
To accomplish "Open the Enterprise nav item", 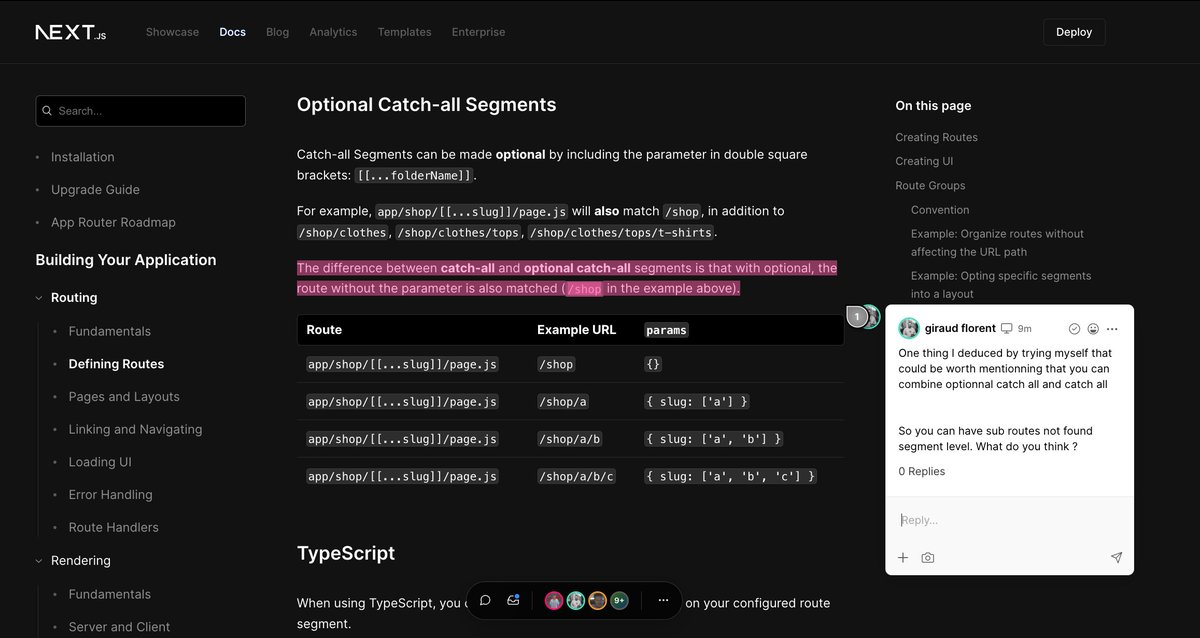I will tap(478, 32).
